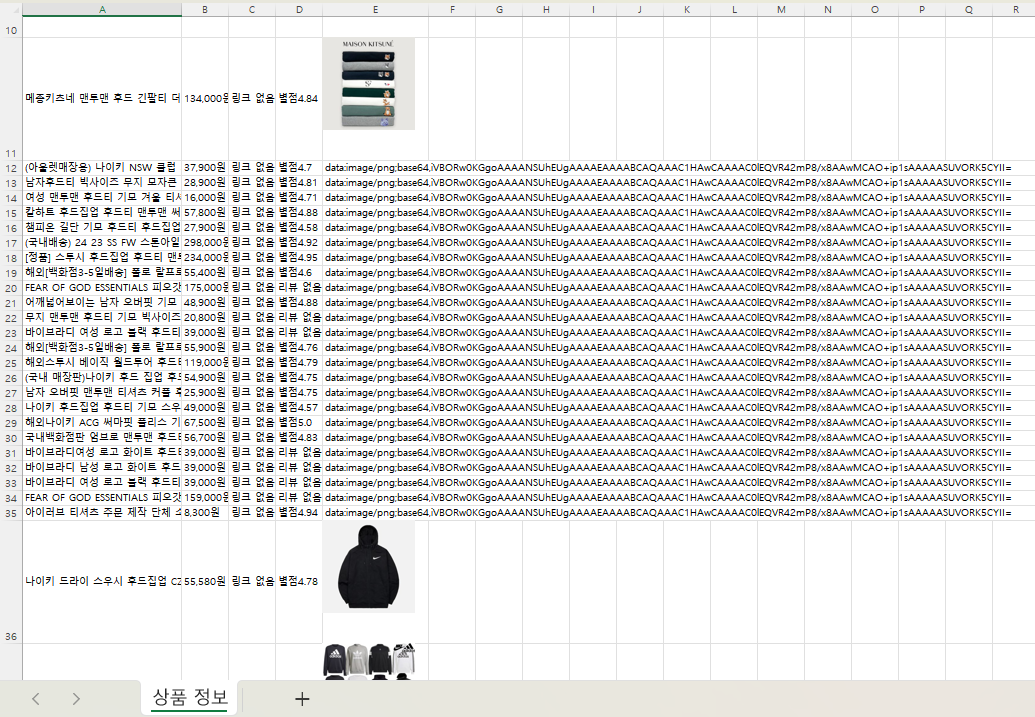
Task: Select the 55,580원 price cell
Action: (205, 582)
